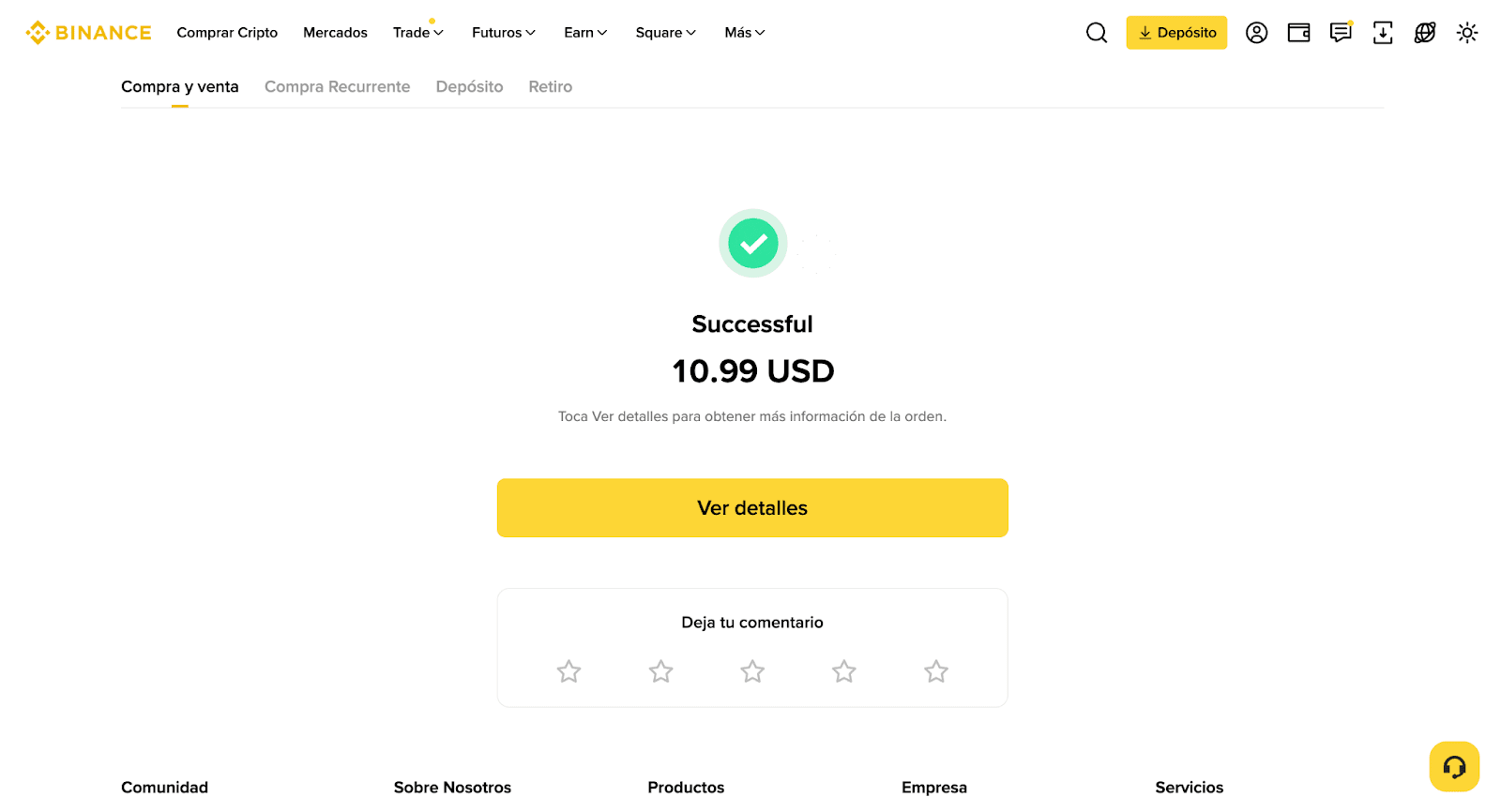The height and width of the screenshot is (812, 1501).
Task: Open the search magnifier icon
Action: (1096, 33)
